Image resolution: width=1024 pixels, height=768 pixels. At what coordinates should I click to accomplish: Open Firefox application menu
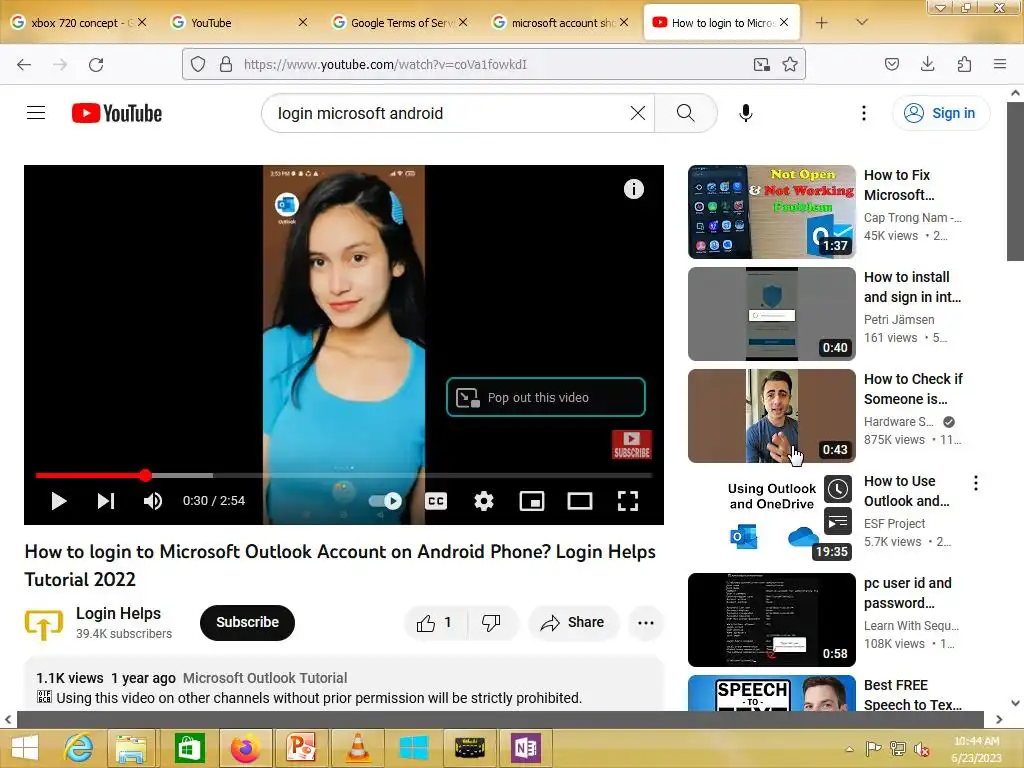coord(1000,65)
